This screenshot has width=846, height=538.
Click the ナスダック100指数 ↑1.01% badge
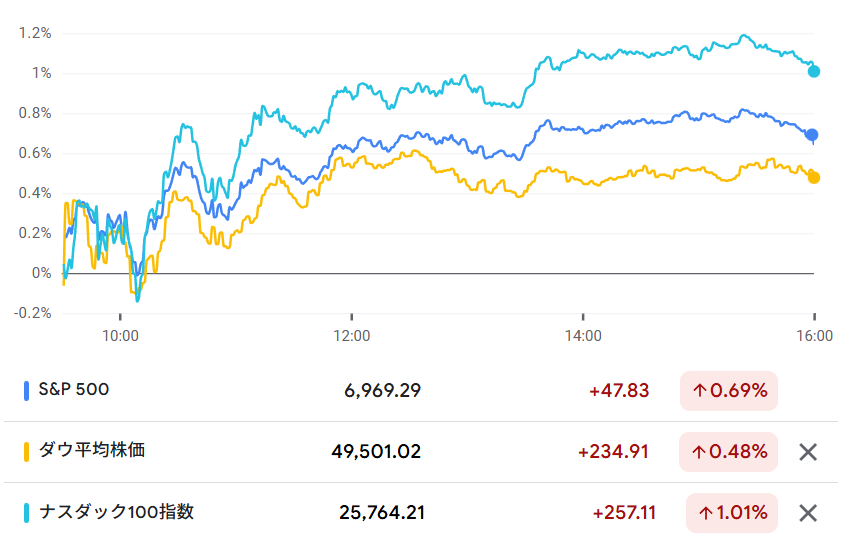point(733,513)
